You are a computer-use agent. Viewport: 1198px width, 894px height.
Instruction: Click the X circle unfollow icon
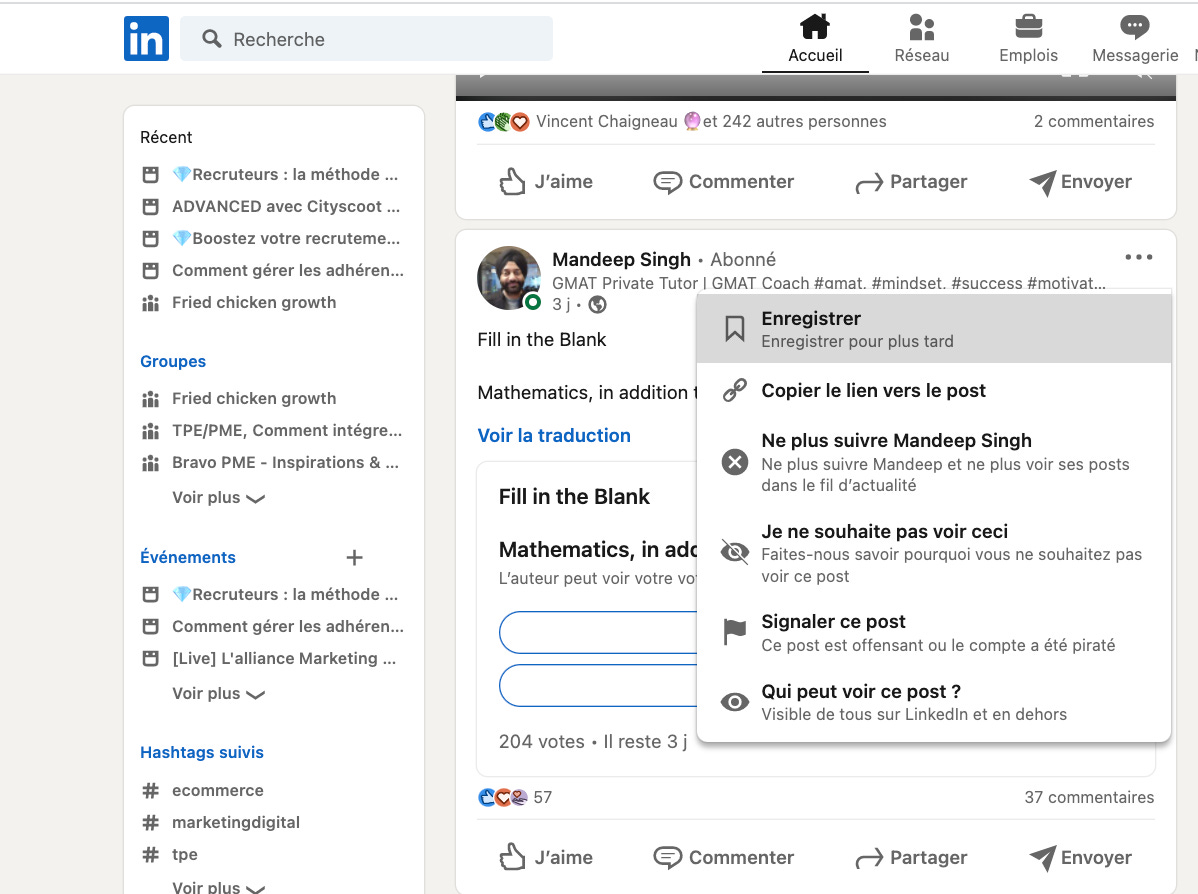pyautogui.click(x=735, y=462)
